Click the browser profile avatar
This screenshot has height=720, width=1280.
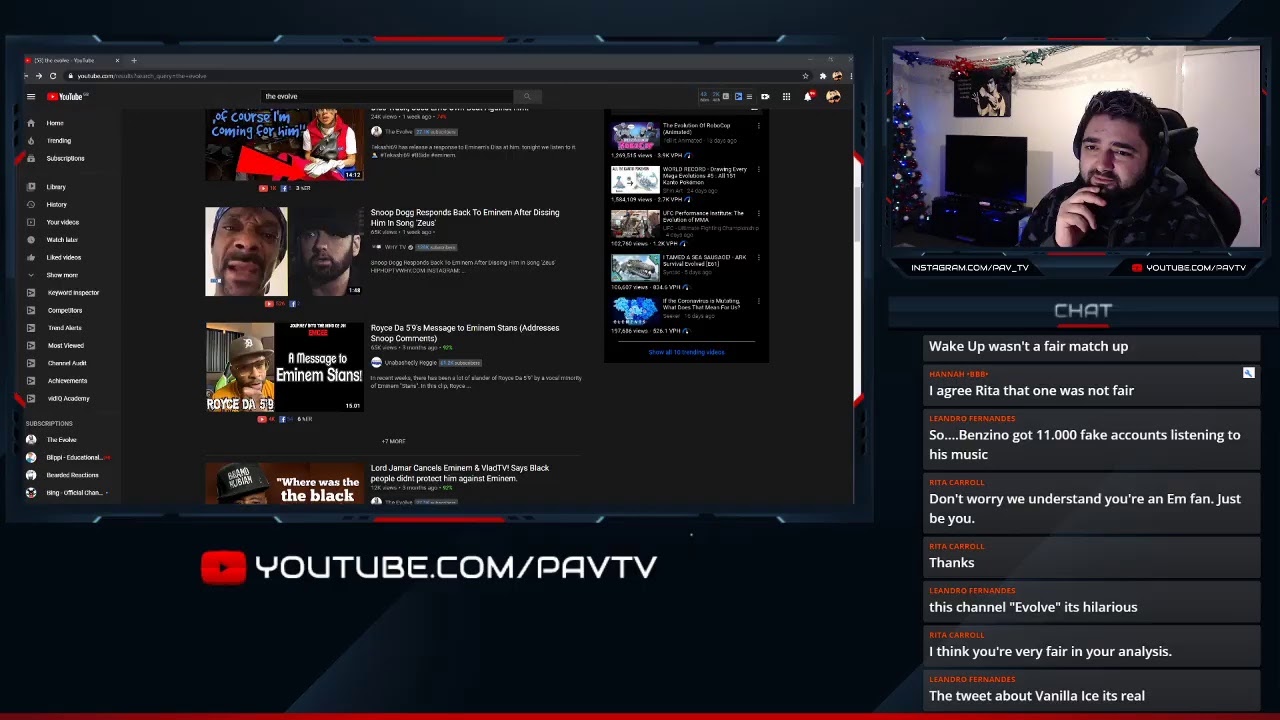pos(837,76)
